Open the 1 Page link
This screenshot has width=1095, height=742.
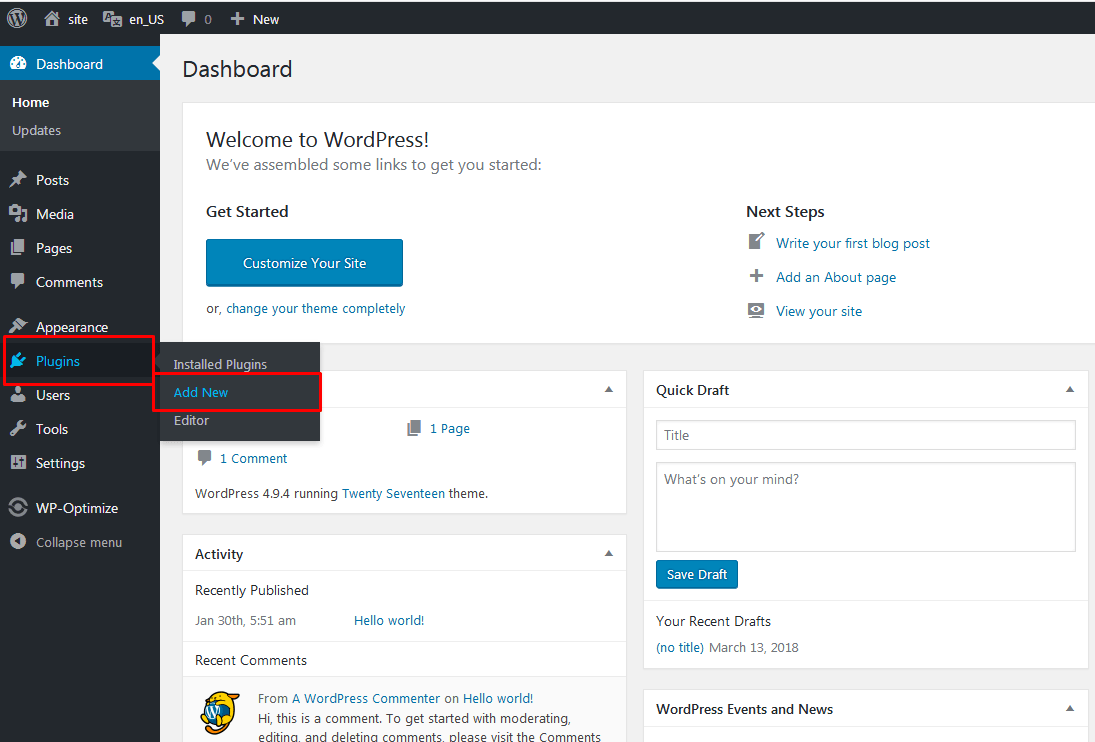pyautogui.click(x=450, y=429)
